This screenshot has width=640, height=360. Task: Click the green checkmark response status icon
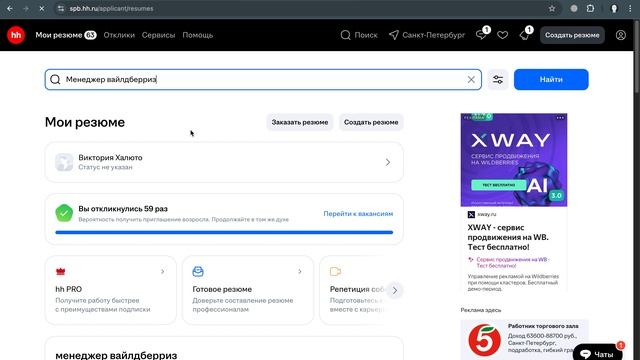[64, 213]
